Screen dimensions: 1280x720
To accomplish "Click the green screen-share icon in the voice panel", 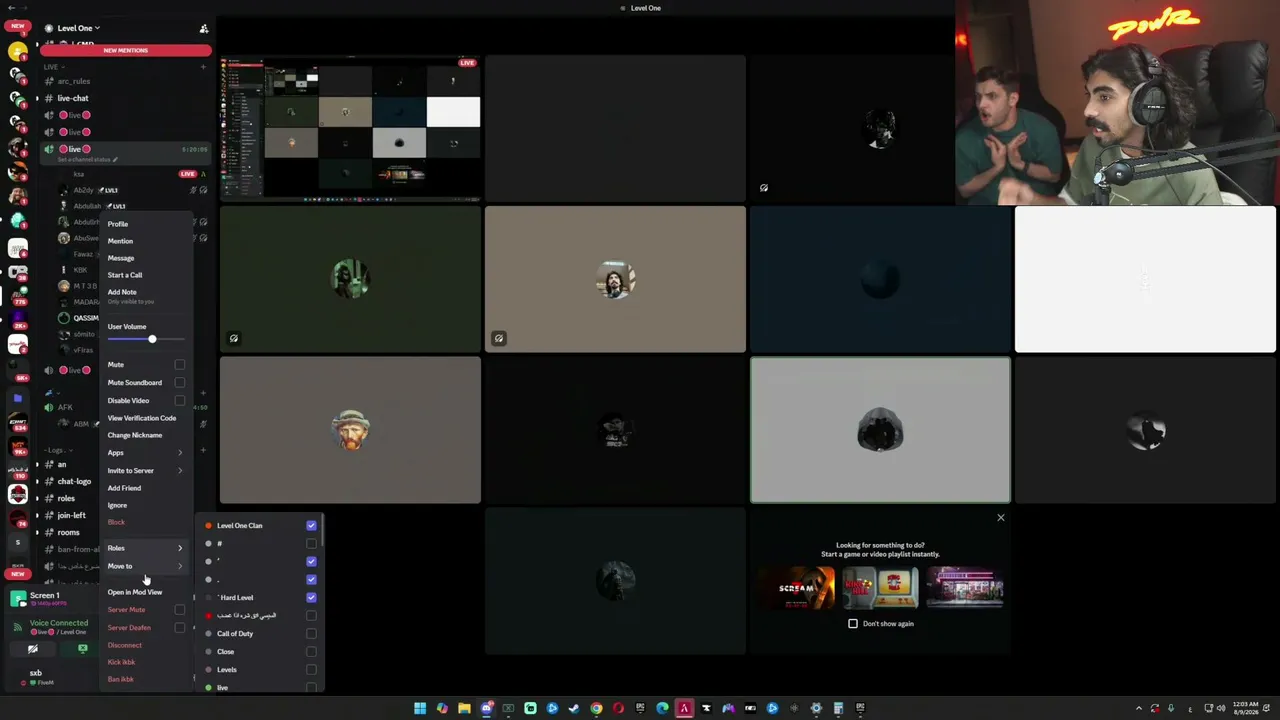I will (x=83, y=649).
